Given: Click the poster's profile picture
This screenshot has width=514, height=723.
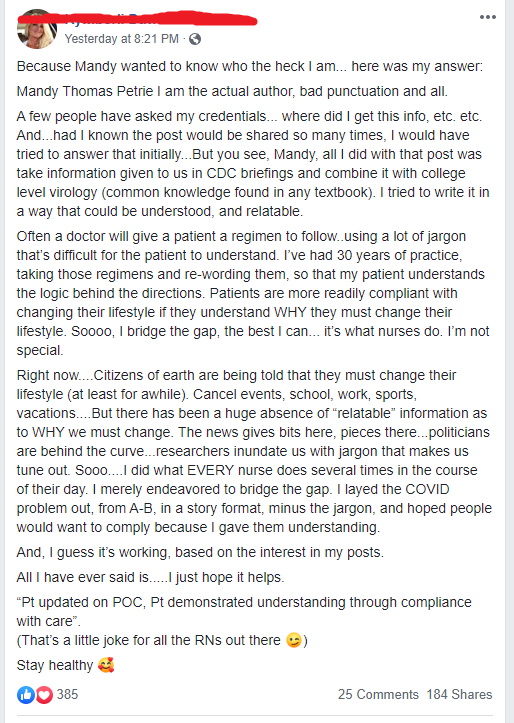Looking at the screenshot, I should tap(37, 30).
